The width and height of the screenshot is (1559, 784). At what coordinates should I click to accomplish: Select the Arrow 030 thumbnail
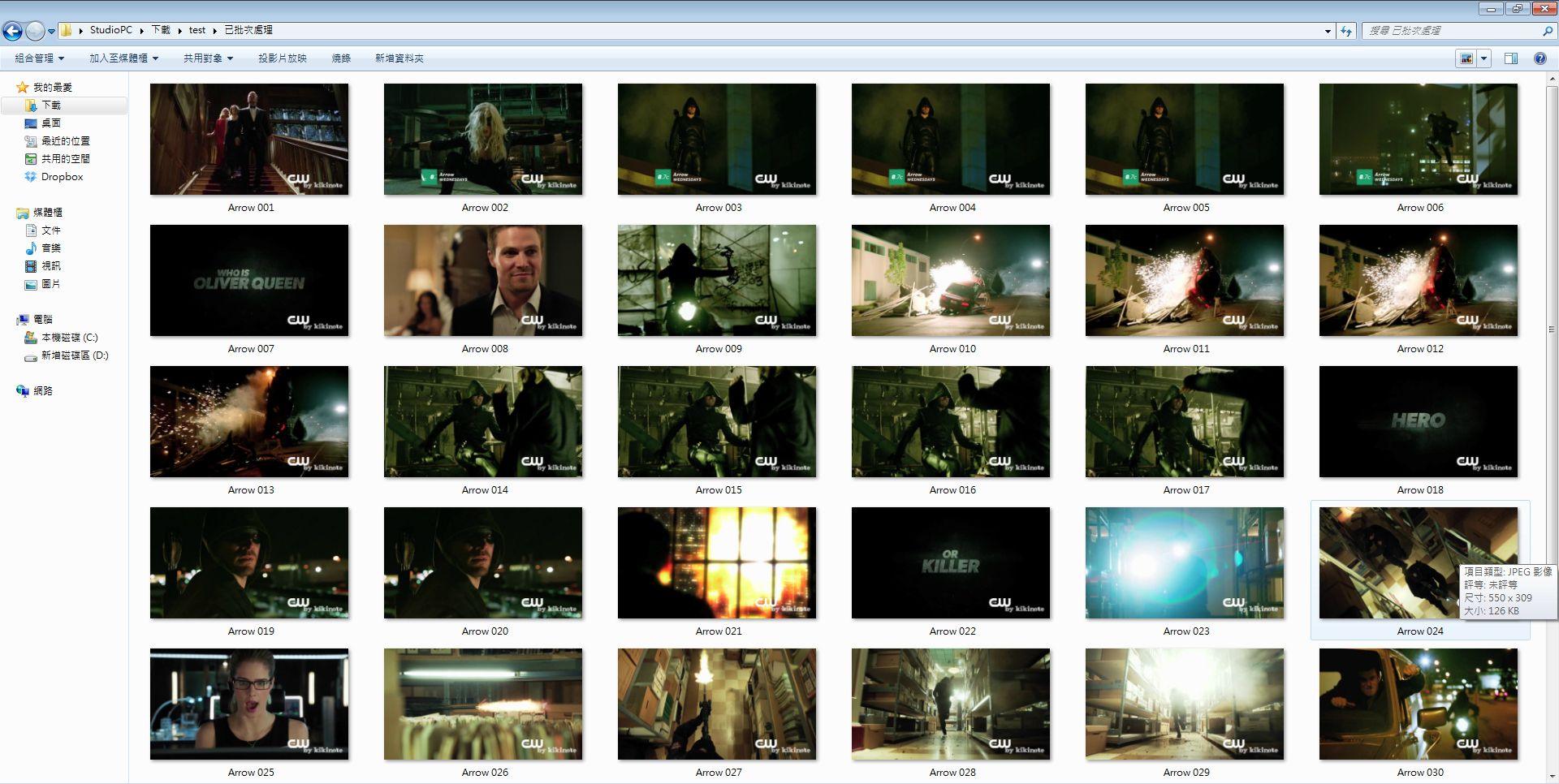(1419, 704)
